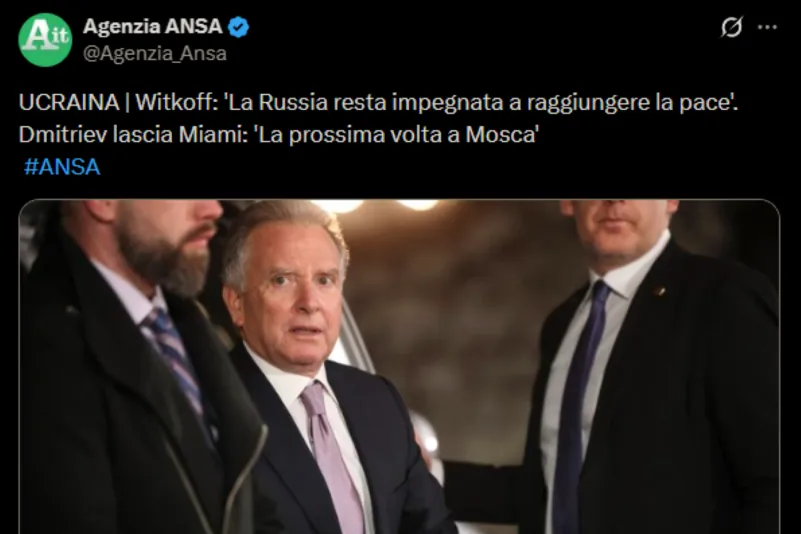The height and width of the screenshot is (534, 801).
Task: Click the bright ceiling lights in photo
Action: pos(377,205)
